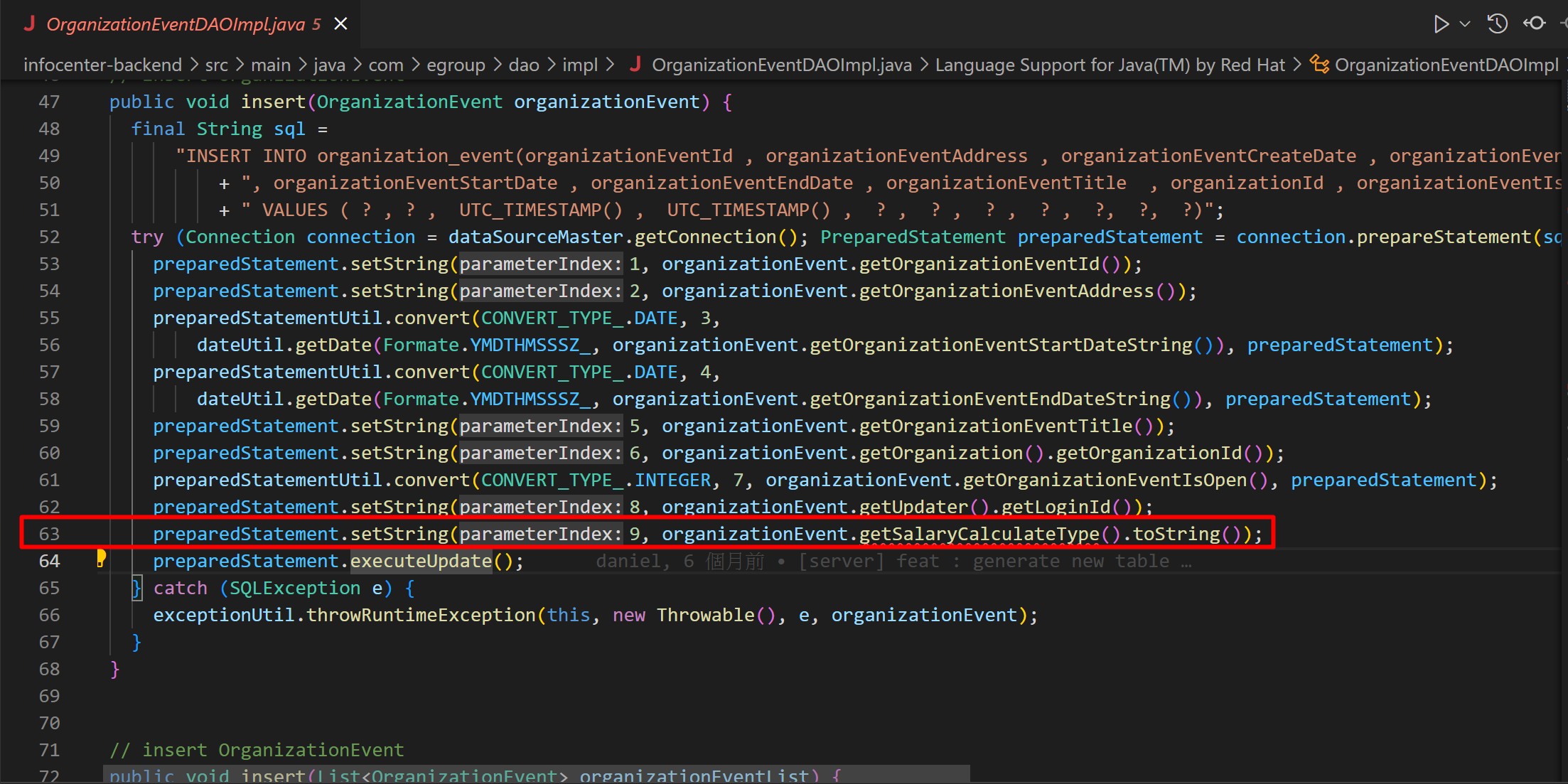
Task: Expand the src breadcrumb entry
Action: (x=217, y=64)
